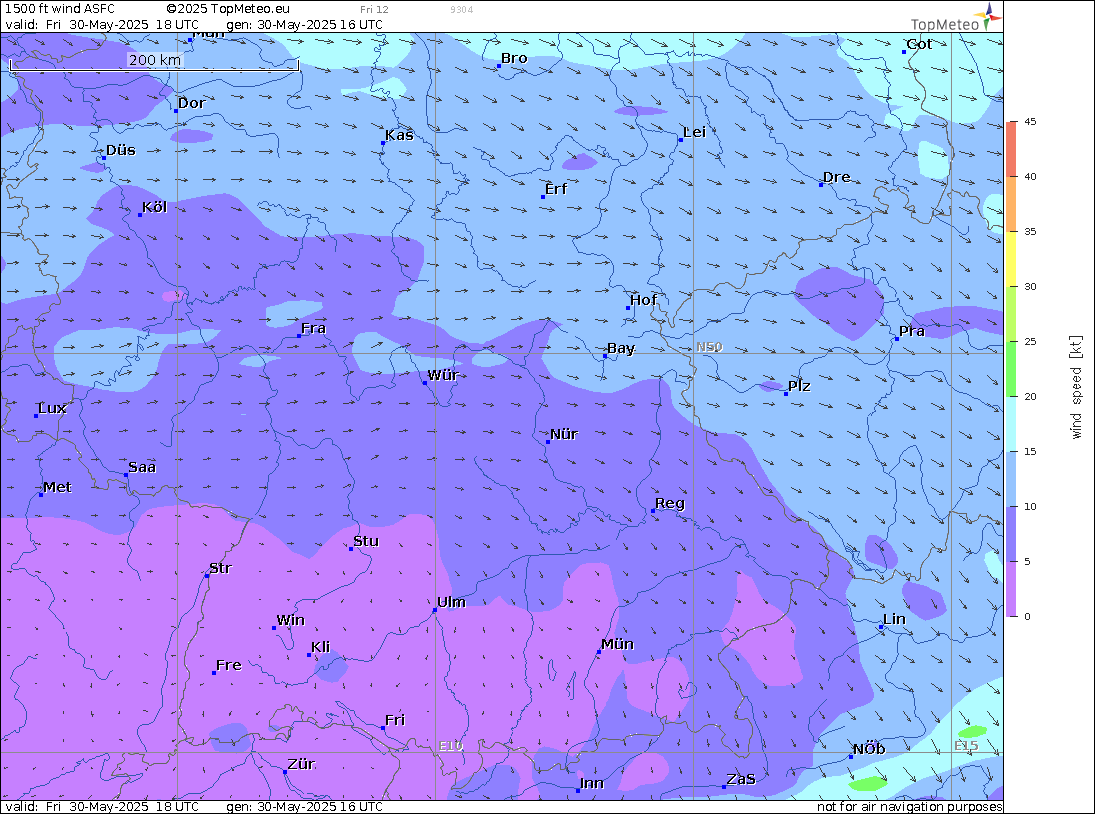Select the "Zür" city label

tap(301, 764)
